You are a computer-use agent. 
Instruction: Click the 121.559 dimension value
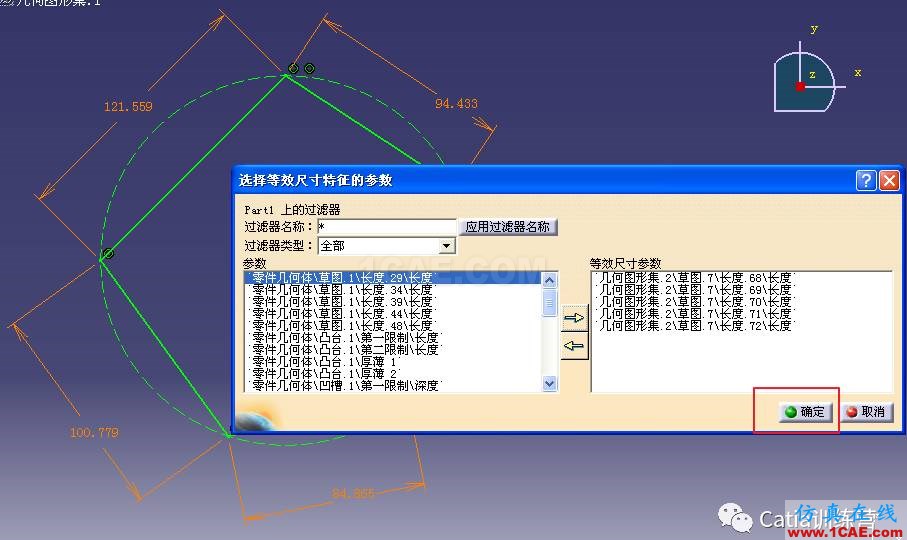point(128,106)
